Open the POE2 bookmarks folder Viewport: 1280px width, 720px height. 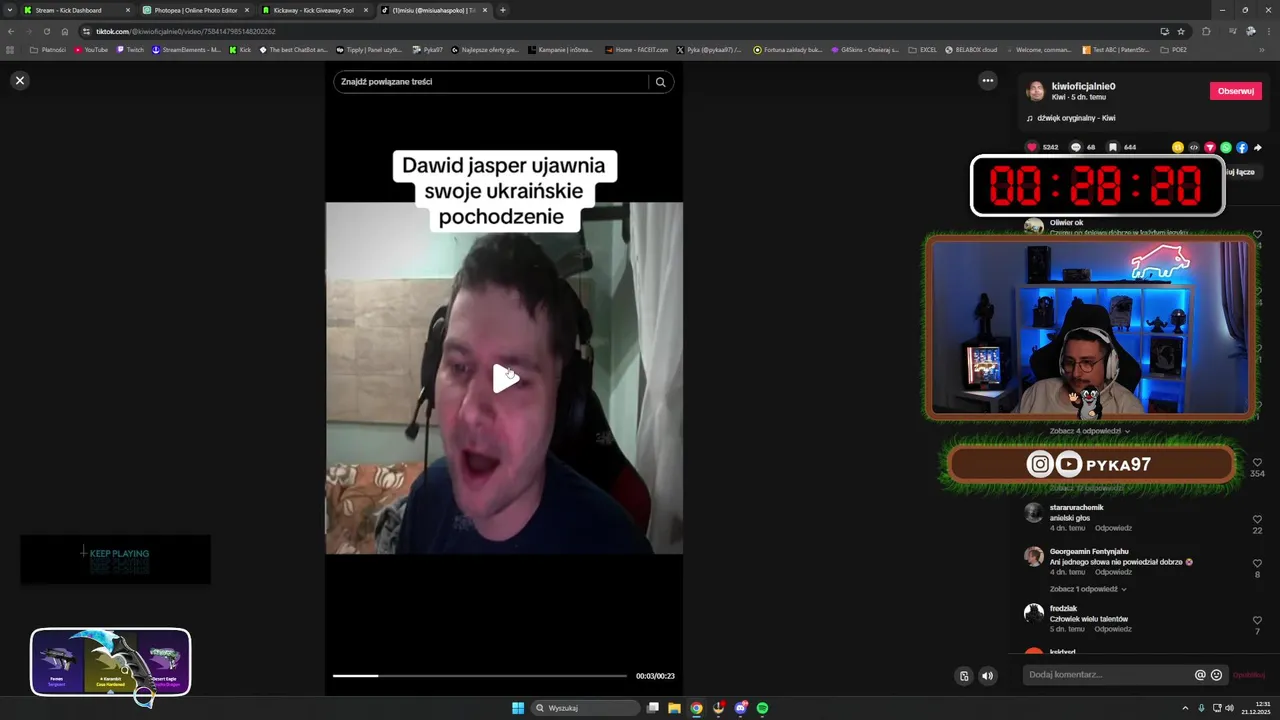[x=1174, y=49]
